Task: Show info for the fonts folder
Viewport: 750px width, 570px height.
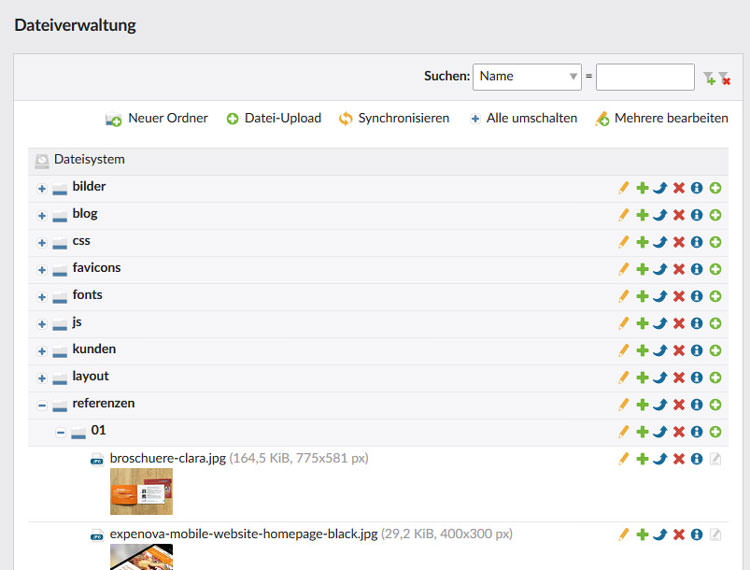Action: tap(697, 296)
